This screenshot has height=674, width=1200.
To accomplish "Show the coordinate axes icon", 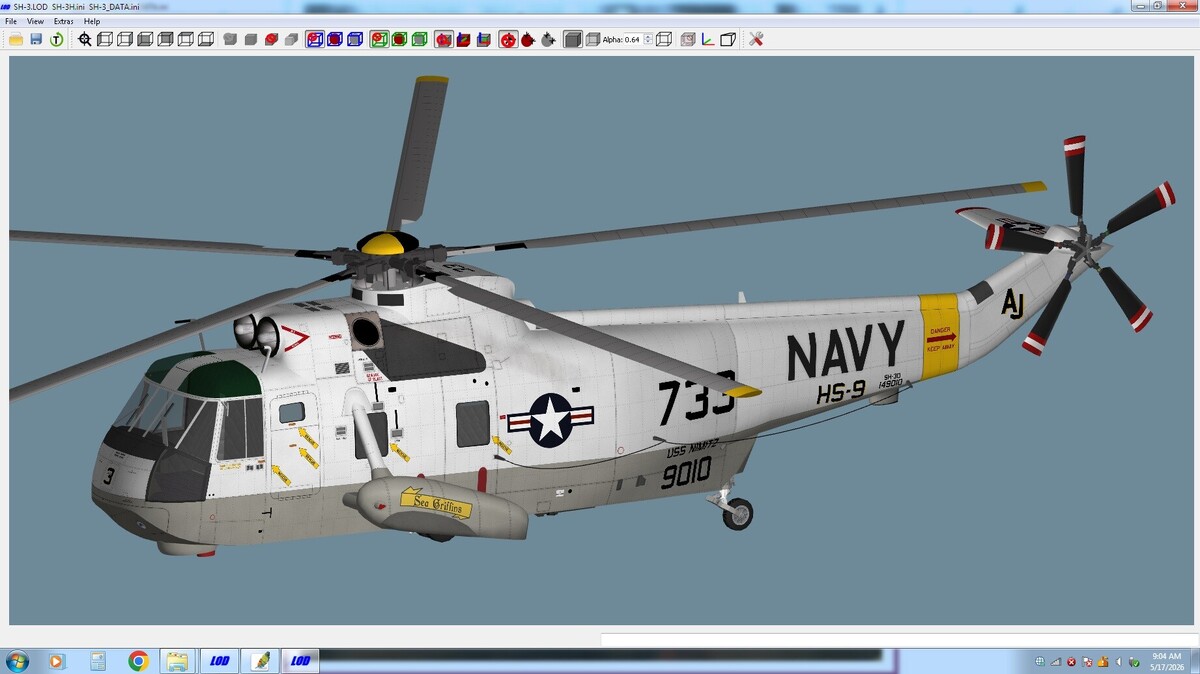I will [708, 39].
